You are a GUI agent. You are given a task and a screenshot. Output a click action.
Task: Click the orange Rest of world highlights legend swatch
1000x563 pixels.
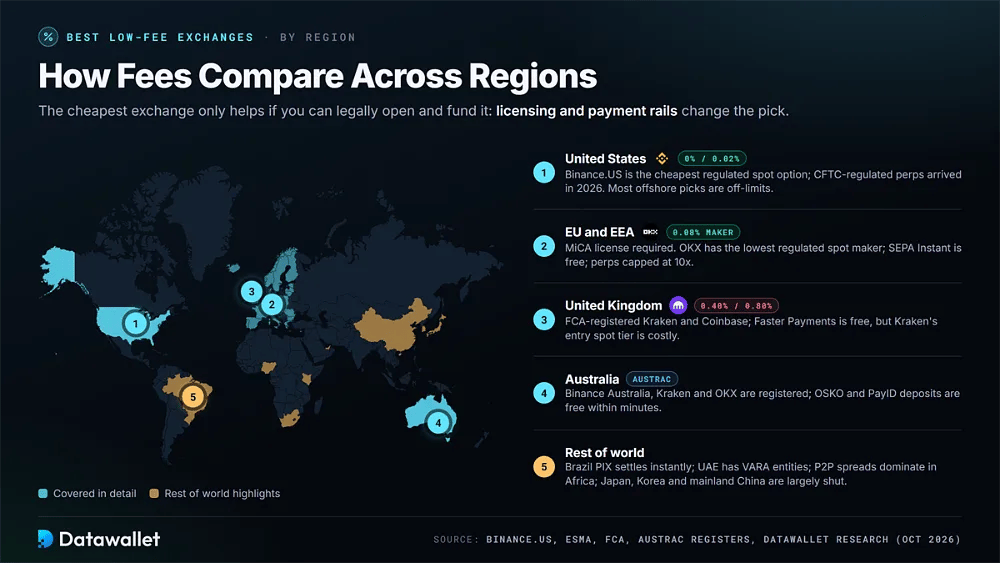coord(154,494)
